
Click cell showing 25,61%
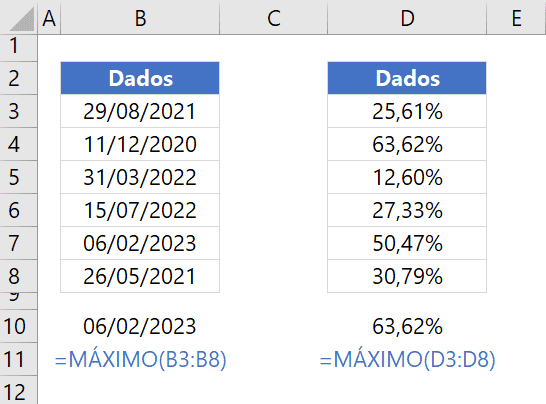coord(407,111)
